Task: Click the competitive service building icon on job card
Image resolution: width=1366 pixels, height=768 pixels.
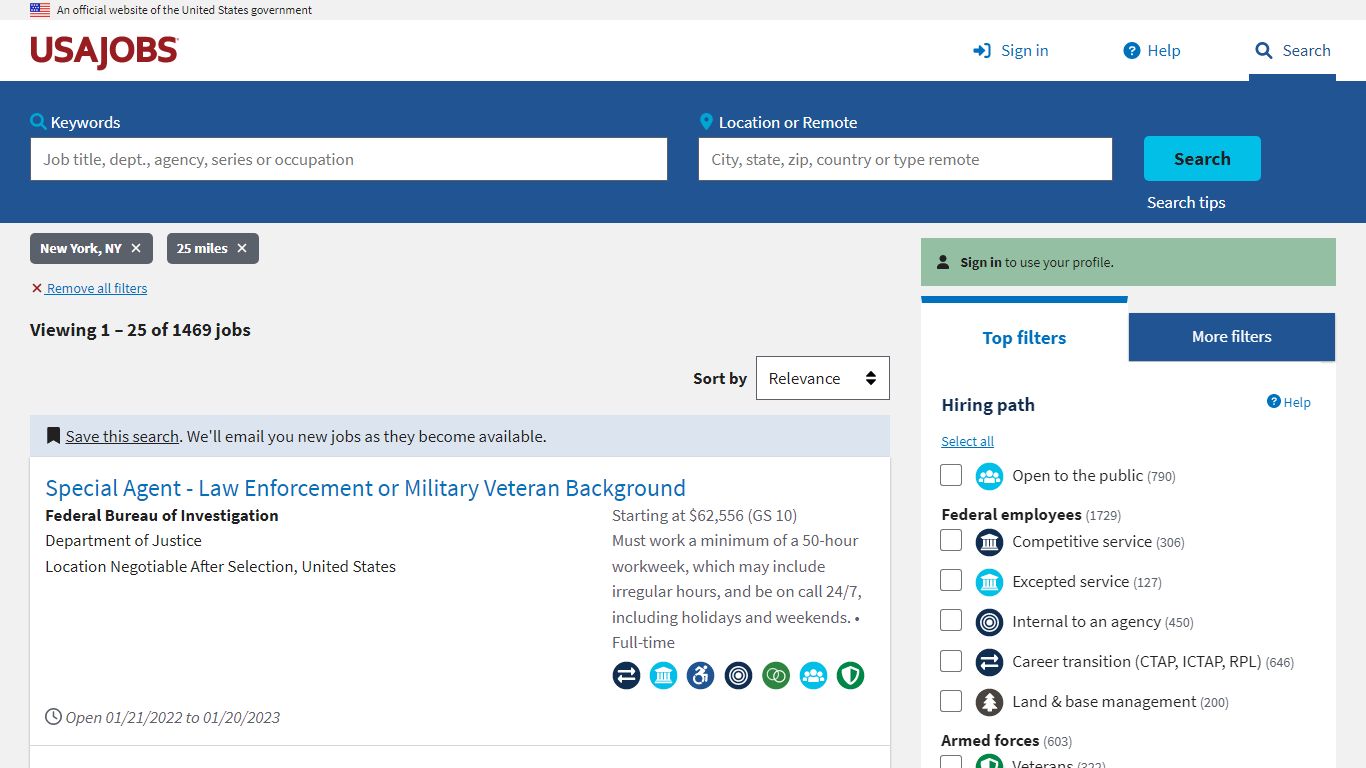Action: coord(663,676)
